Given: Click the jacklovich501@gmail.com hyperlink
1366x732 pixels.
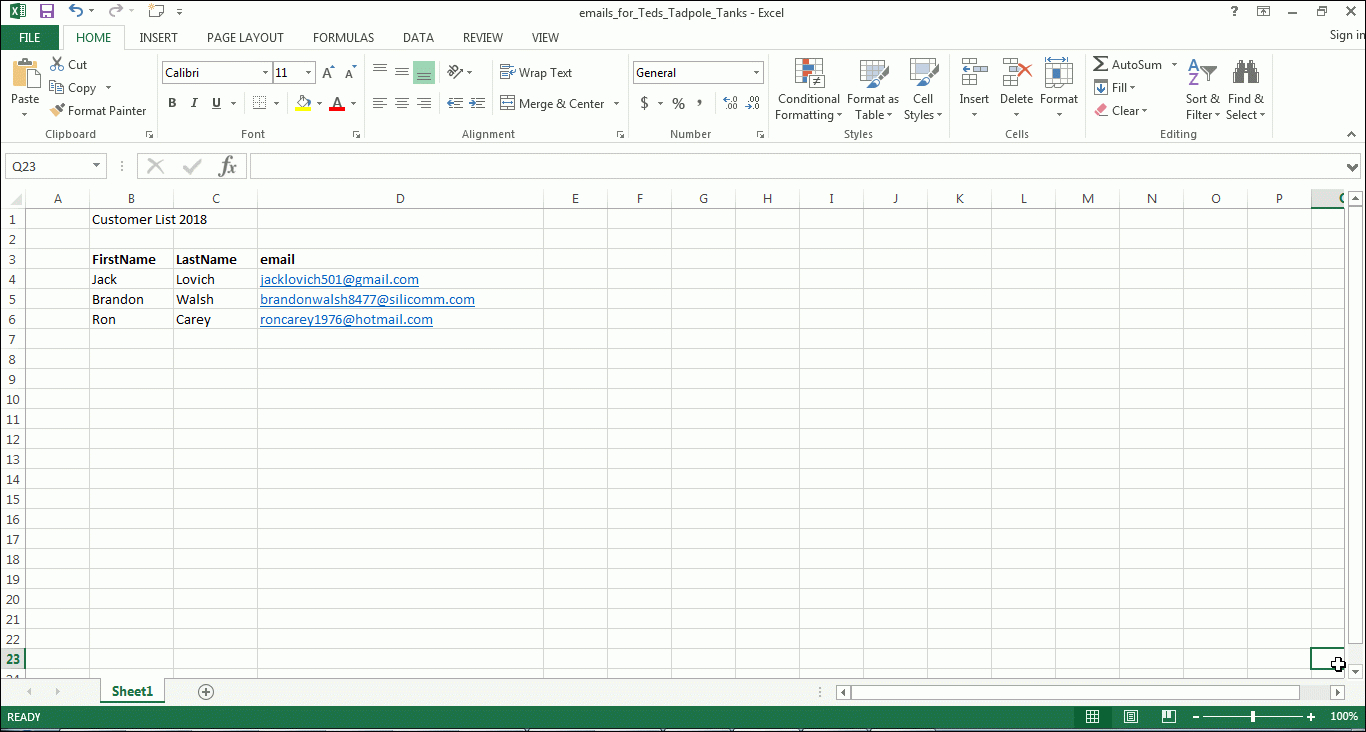Looking at the screenshot, I should [x=339, y=279].
